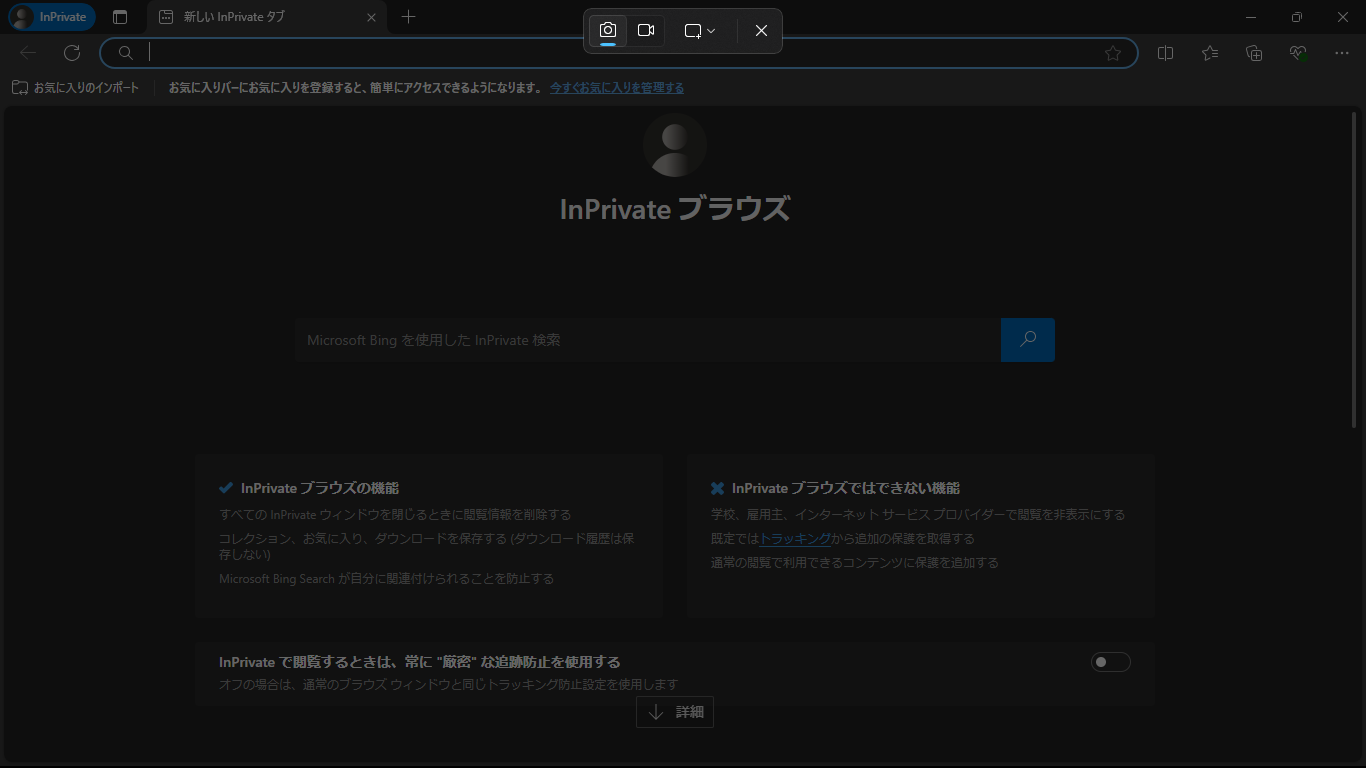Open the トラッキング link
This screenshot has height=768, width=1366.
796,538
